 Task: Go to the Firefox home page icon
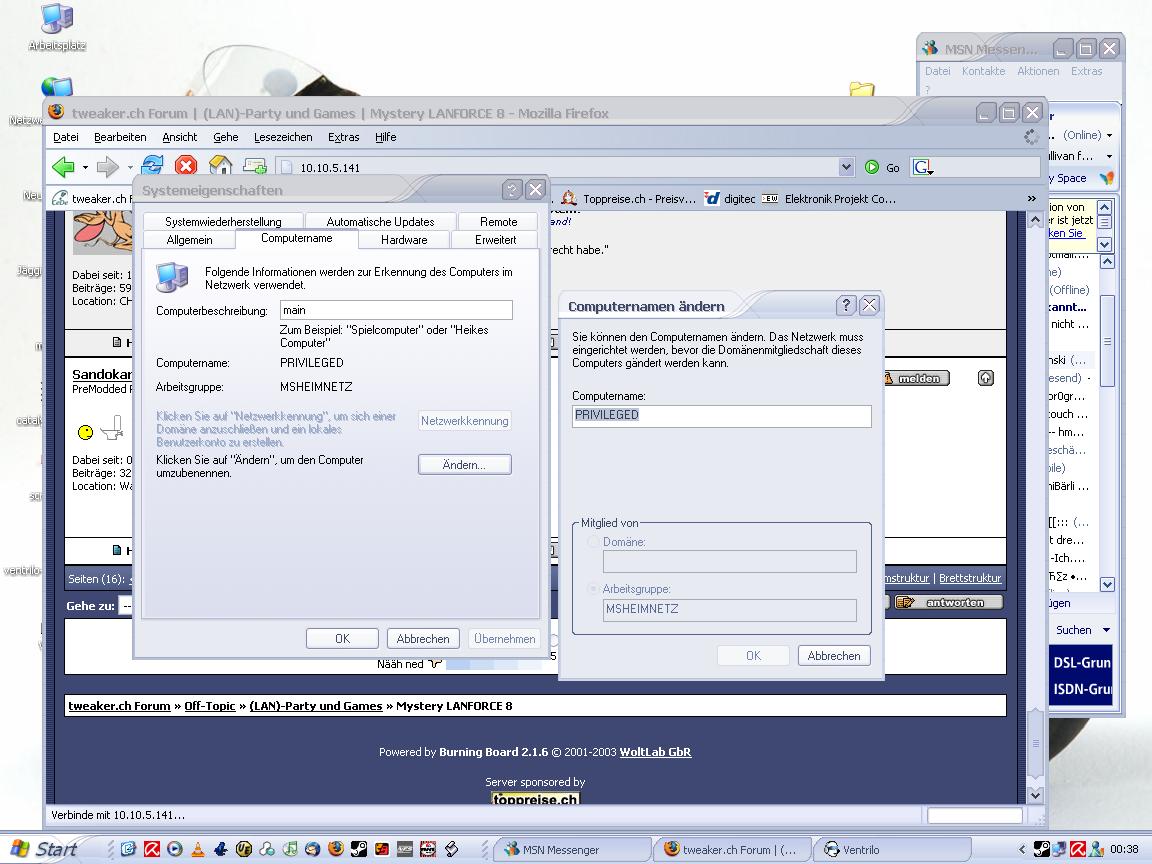(x=220, y=167)
